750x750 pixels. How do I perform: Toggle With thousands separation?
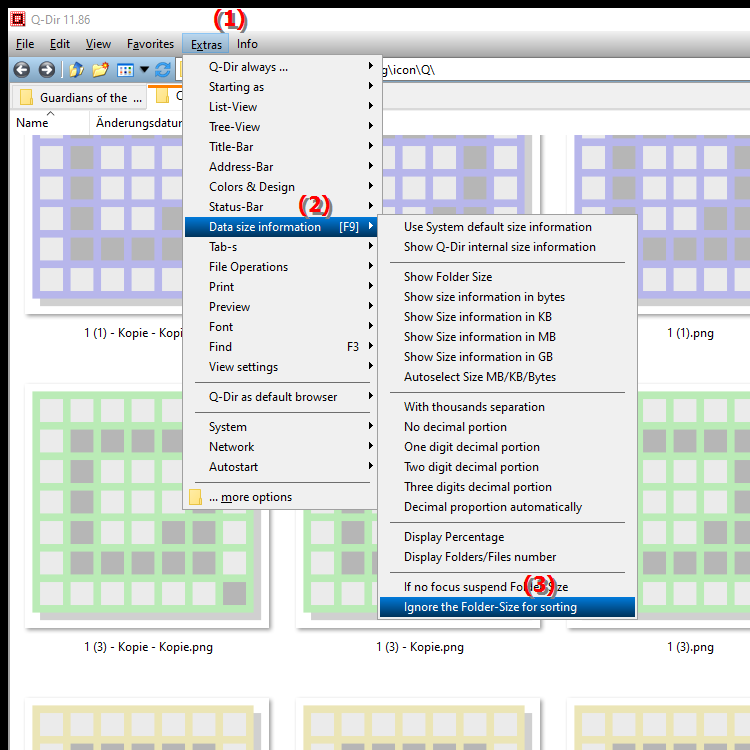pos(507,407)
